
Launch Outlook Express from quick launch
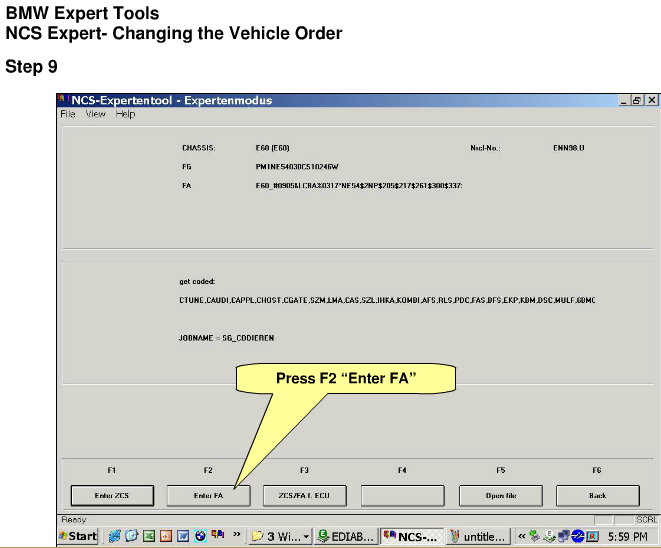click(x=132, y=536)
